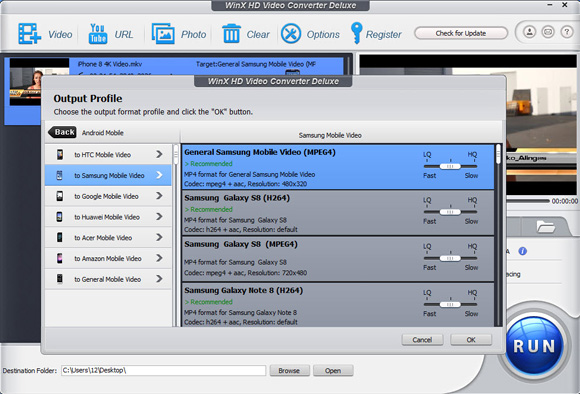Confirm with the OK button
The height and width of the screenshot is (394, 580).
[x=471, y=340]
